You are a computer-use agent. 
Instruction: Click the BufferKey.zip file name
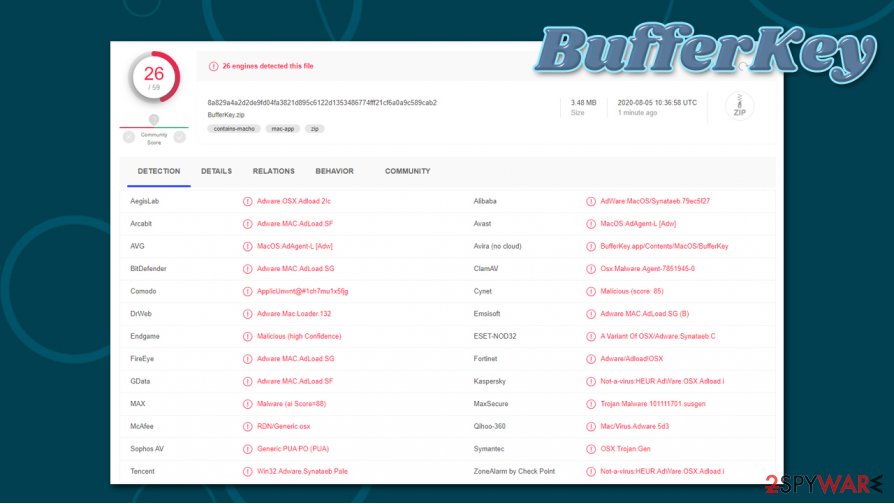(x=226, y=115)
